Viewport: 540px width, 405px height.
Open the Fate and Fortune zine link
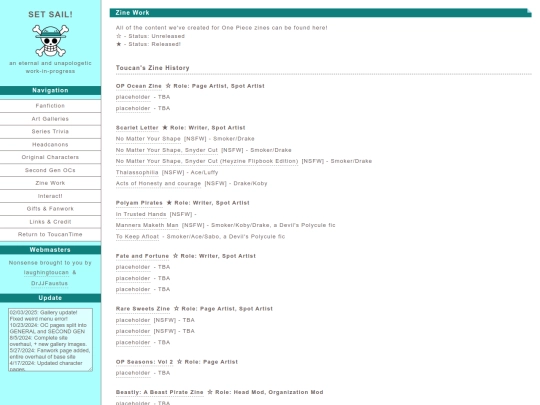click(x=143, y=256)
